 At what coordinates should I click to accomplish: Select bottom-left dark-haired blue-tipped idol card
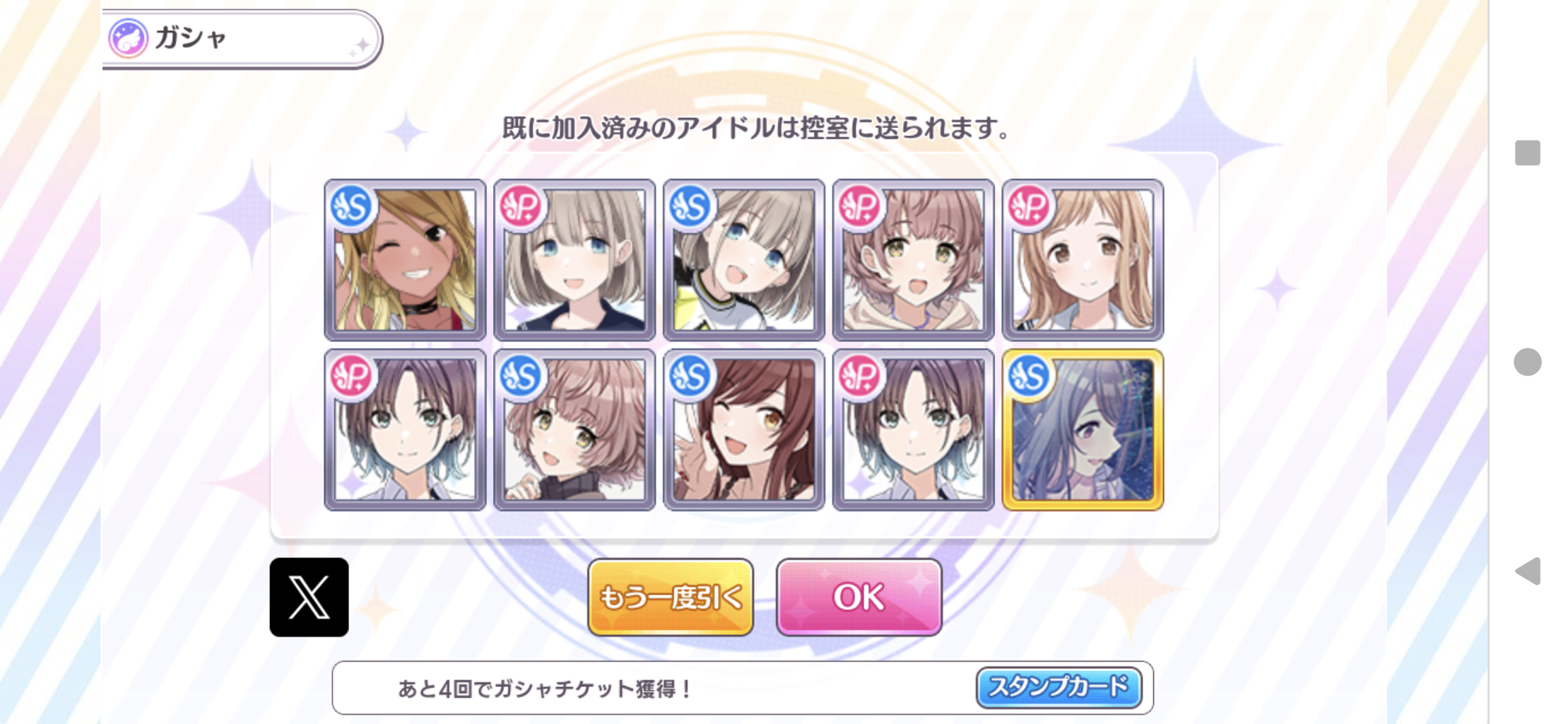click(405, 430)
